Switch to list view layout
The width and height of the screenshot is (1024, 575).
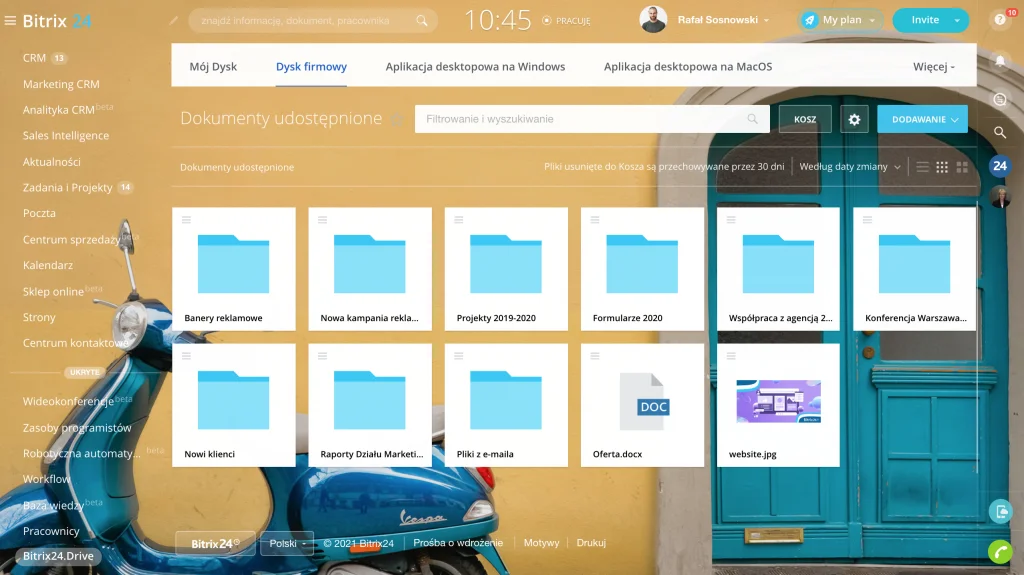pos(923,167)
